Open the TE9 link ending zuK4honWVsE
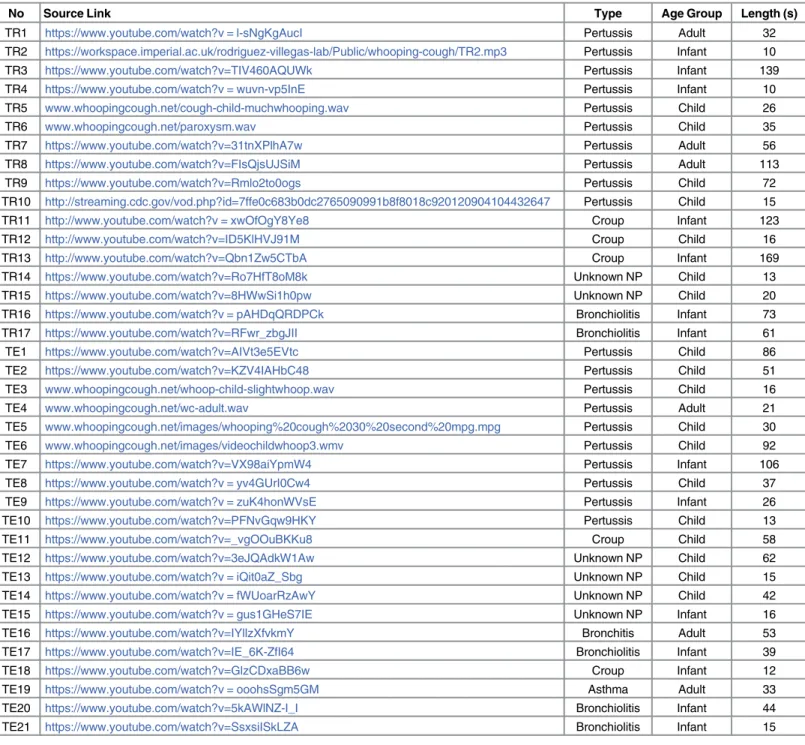The image size is (805, 745). coord(180,502)
